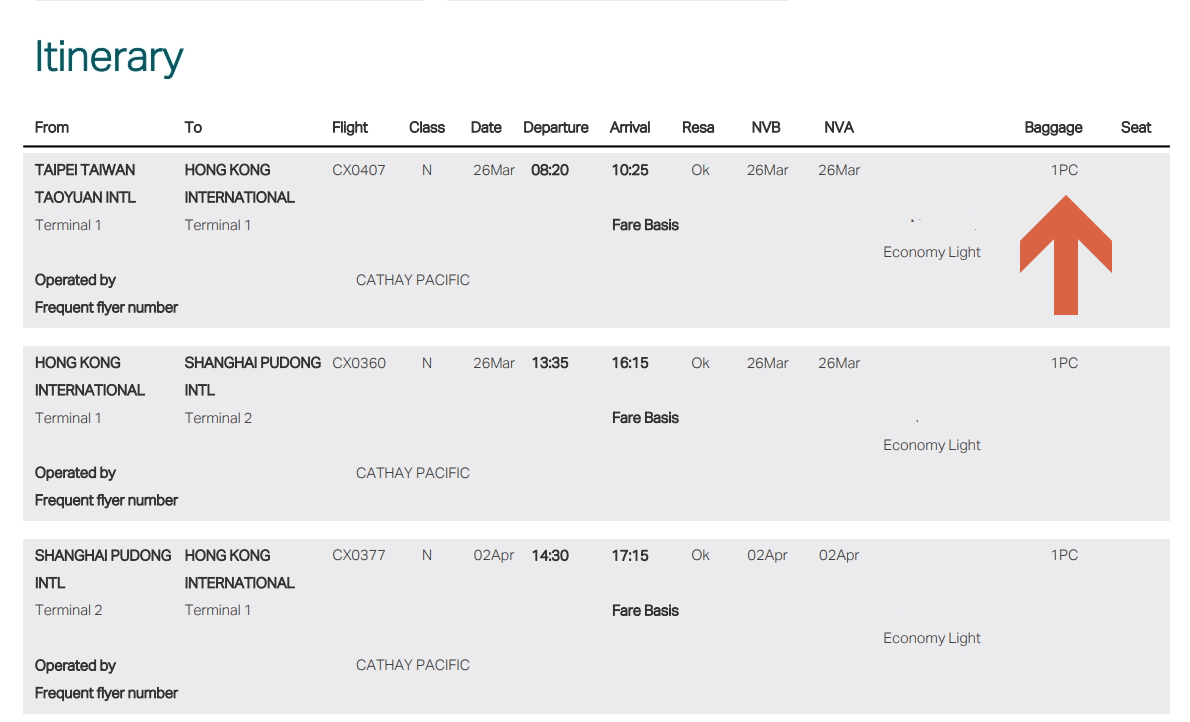Select 1PC baggage allowance for CX0407
This screenshot has height=722, width=1190.
pos(1064,170)
